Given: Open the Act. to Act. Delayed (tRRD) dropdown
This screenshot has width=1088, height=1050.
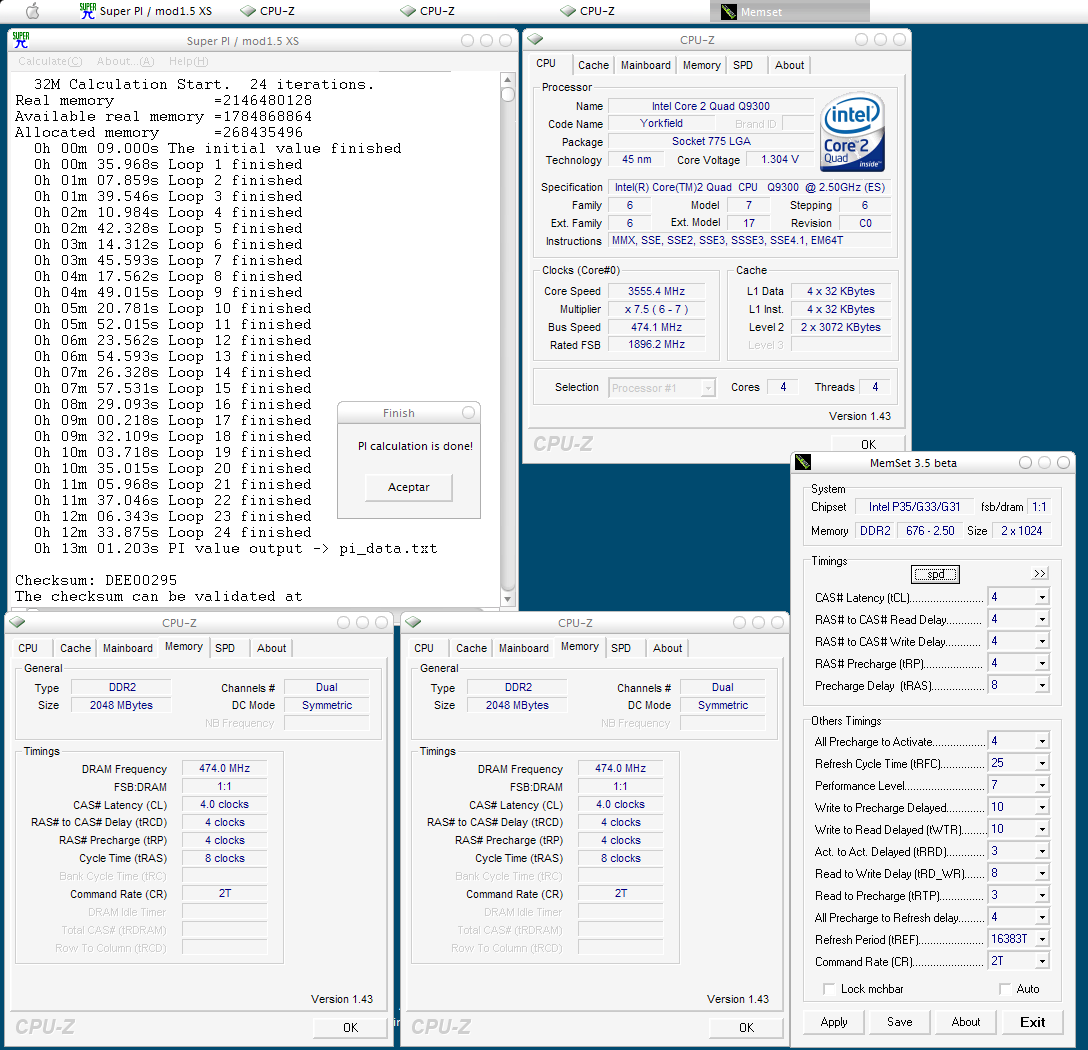Looking at the screenshot, I should pyautogui.click(x=1042, y=852).
